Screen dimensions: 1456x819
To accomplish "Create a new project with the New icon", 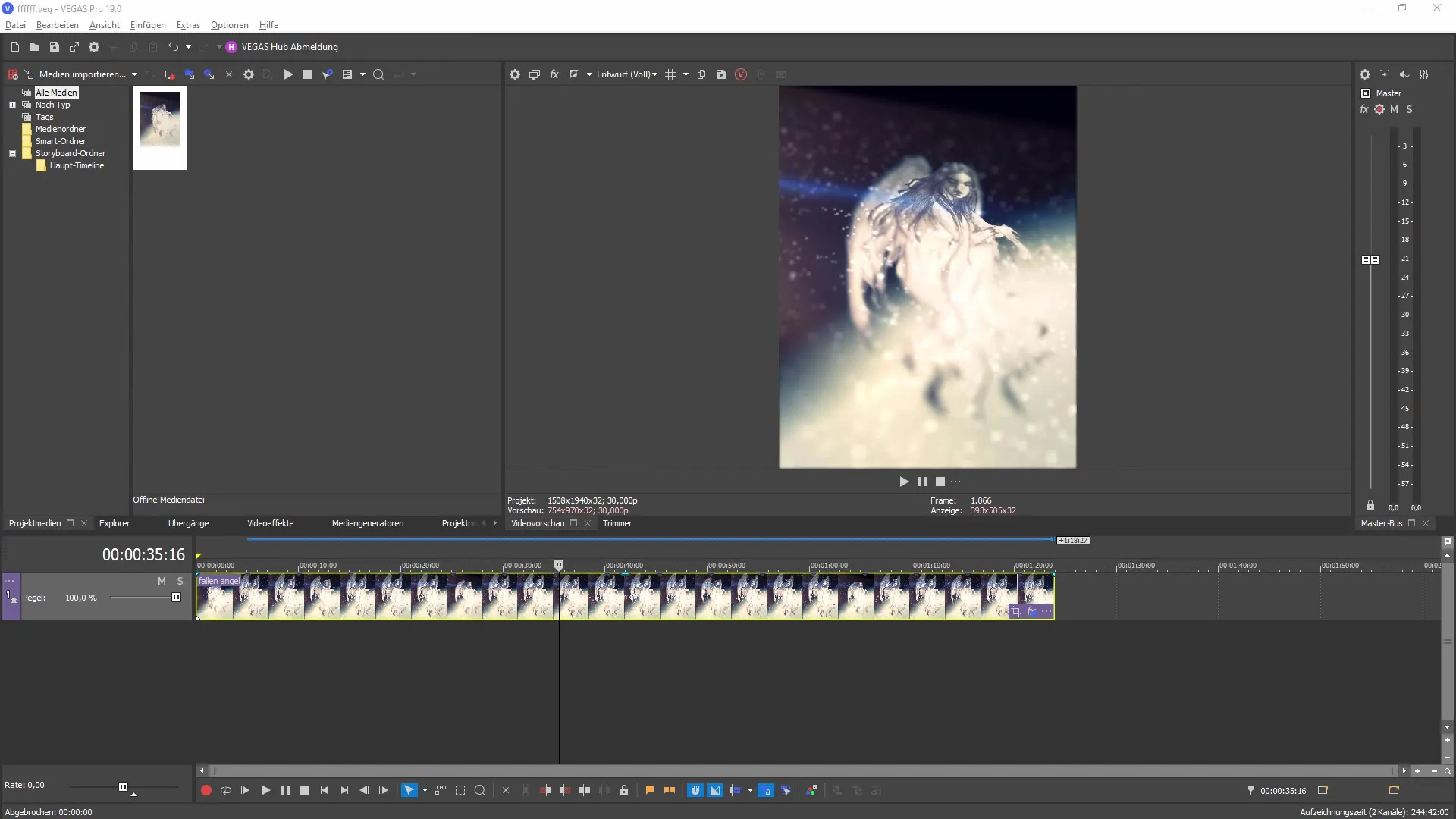I will [15, 47].
